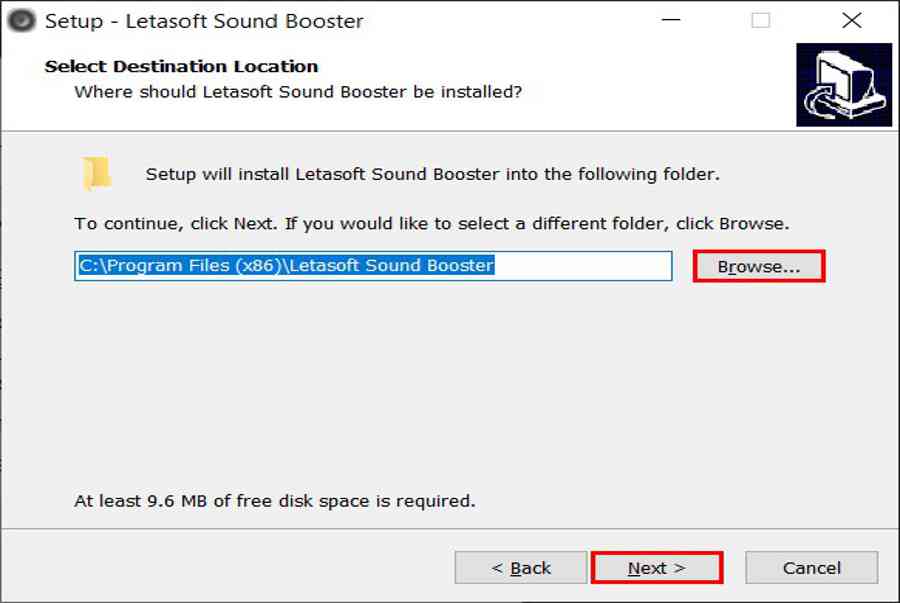Click the "Where should Letasoft Sound Booster be installed?" text

coord(298,92)
